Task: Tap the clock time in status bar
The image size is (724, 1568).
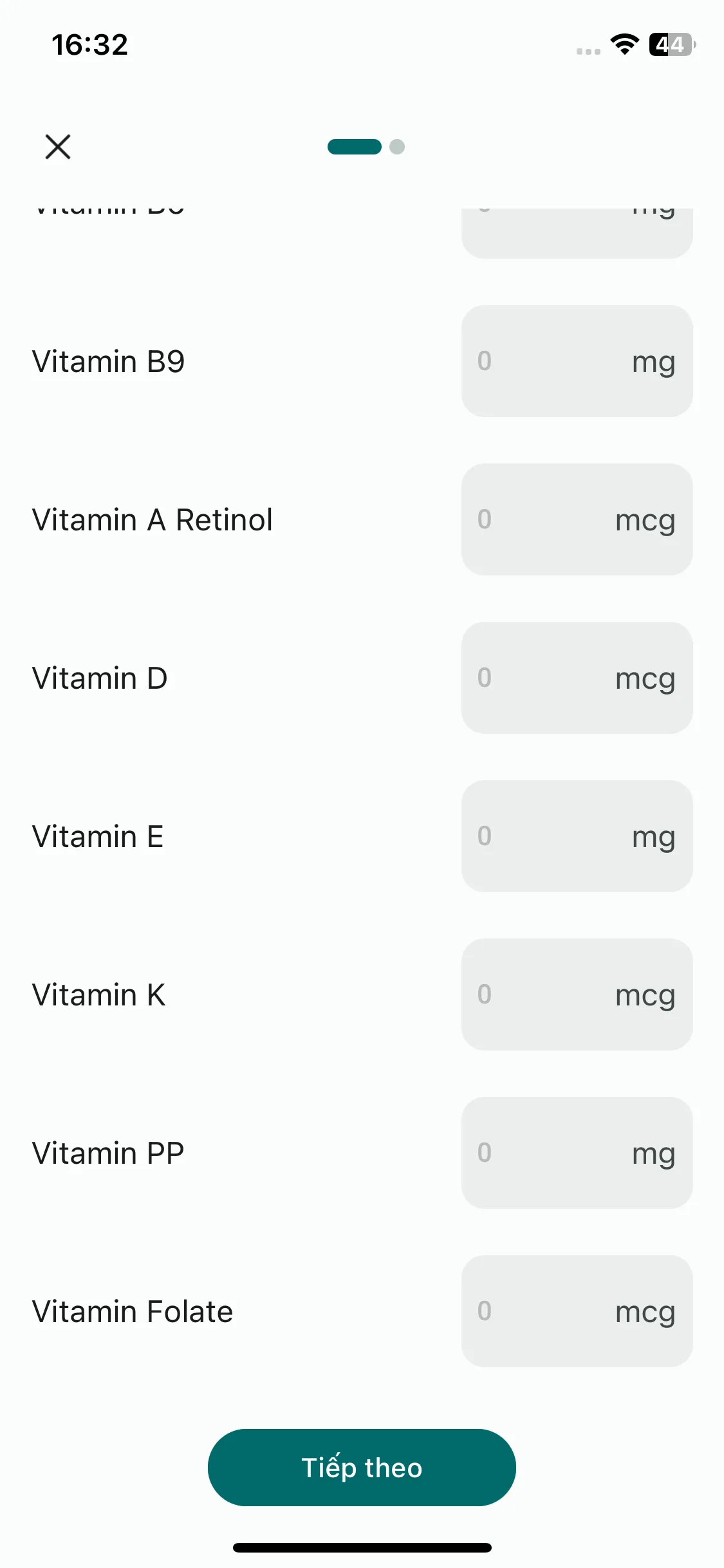Action: pyautogui.click(x=90, y=44)
